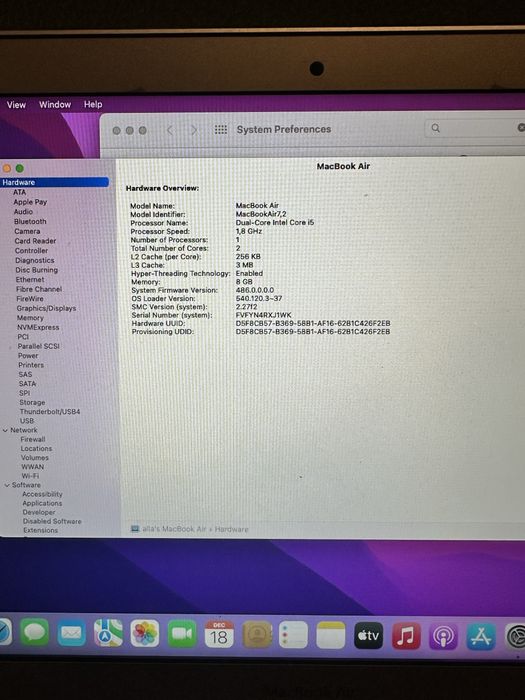The width and height of the screenshot is (525, 700).
Task: Select FireWire in sidebar
Action: (30, 299)
